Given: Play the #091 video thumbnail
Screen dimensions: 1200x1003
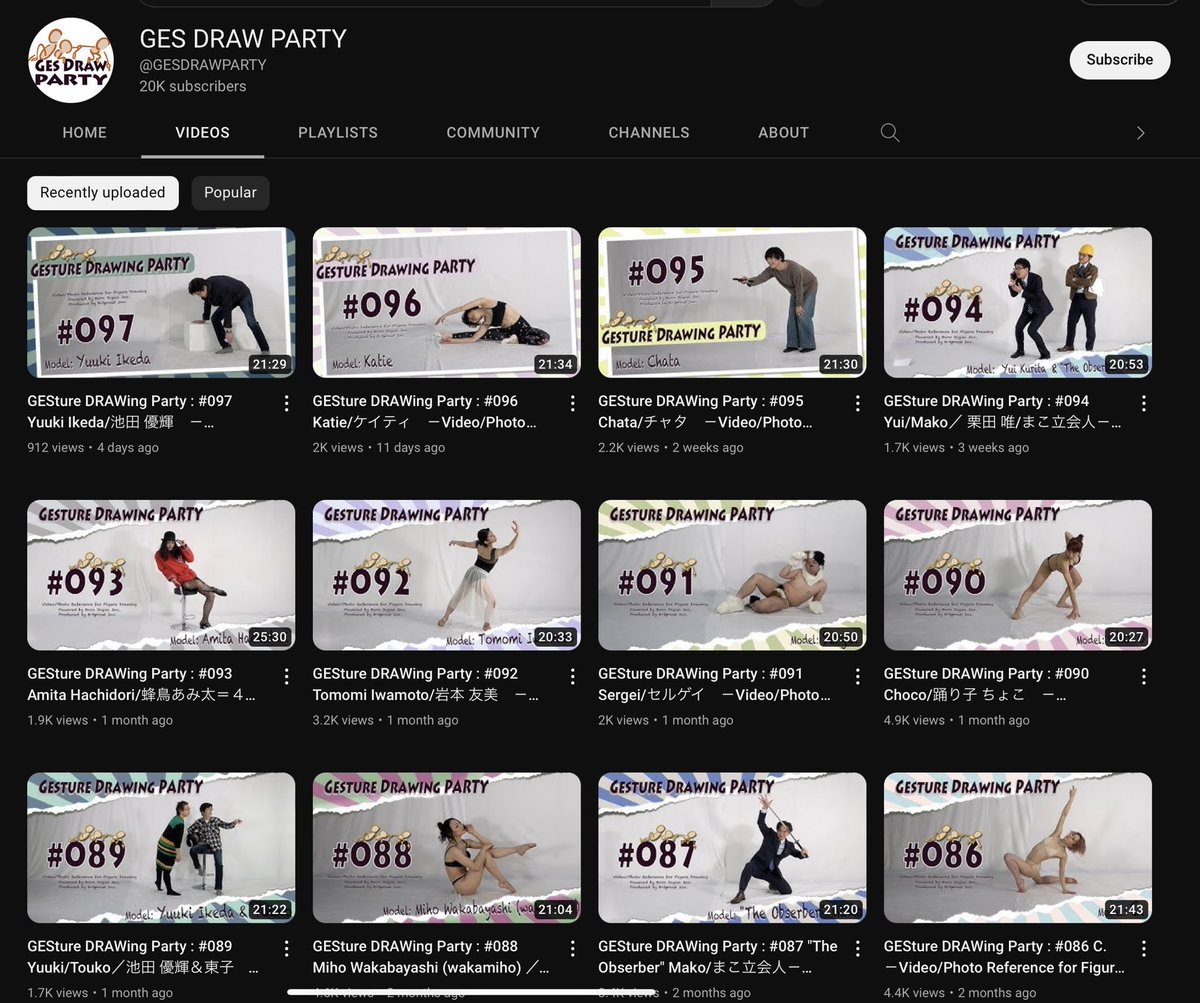Looking at the screenshot, I should click(732, 575).
